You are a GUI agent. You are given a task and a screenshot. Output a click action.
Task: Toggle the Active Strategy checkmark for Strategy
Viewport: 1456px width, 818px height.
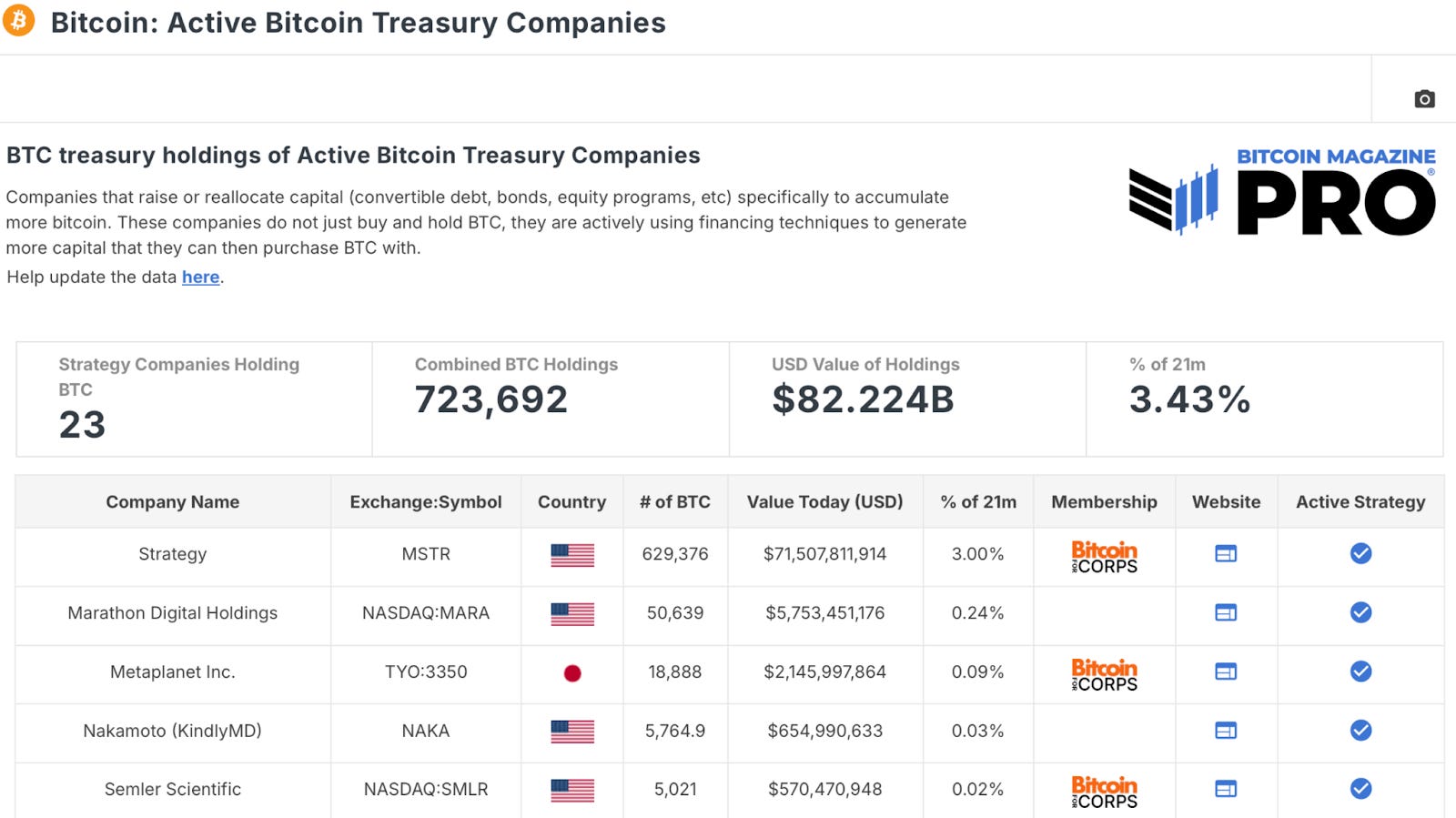(x=1360, y=553)
